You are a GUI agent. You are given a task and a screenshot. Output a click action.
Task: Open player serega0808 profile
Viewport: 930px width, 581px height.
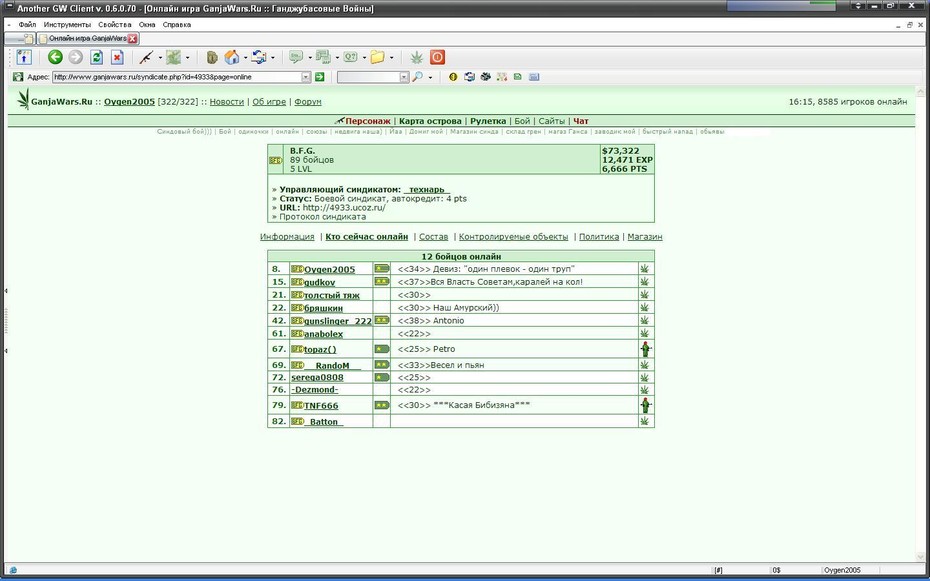[x=317, y=378]
